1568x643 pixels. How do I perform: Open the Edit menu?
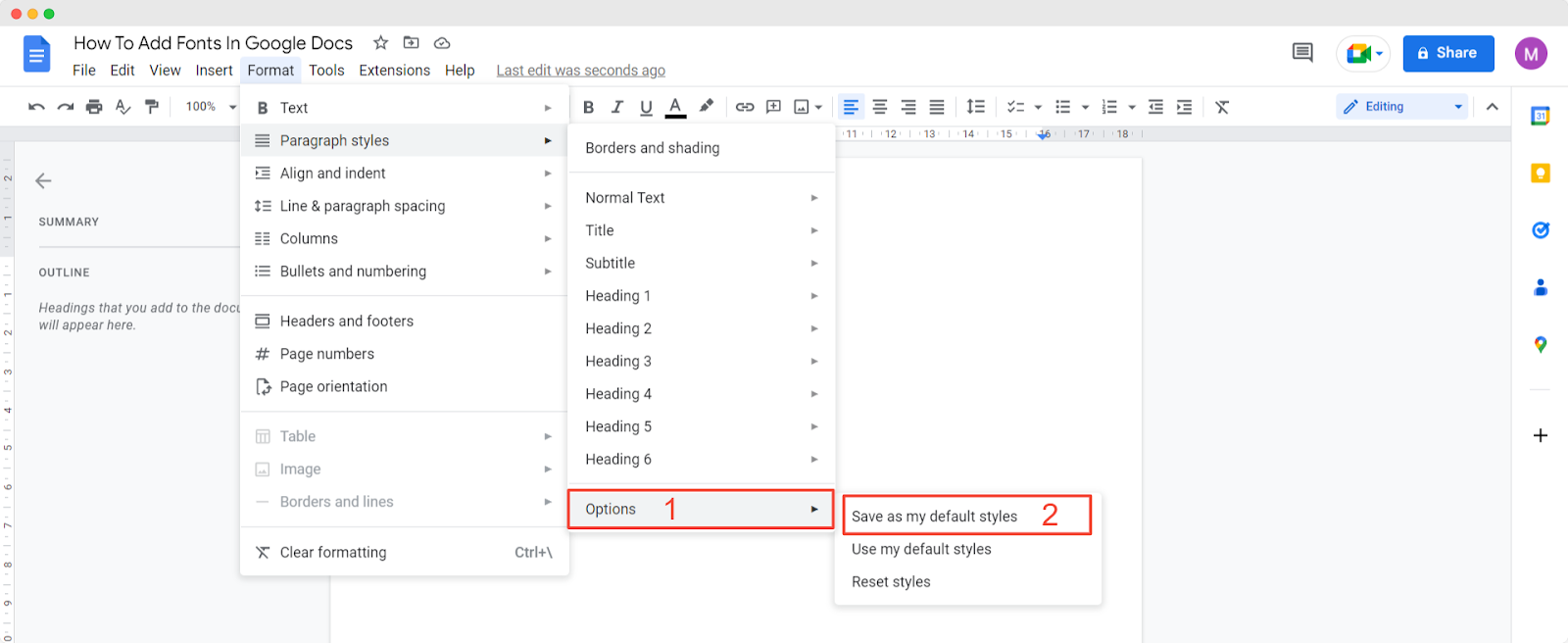pos(122,71)
